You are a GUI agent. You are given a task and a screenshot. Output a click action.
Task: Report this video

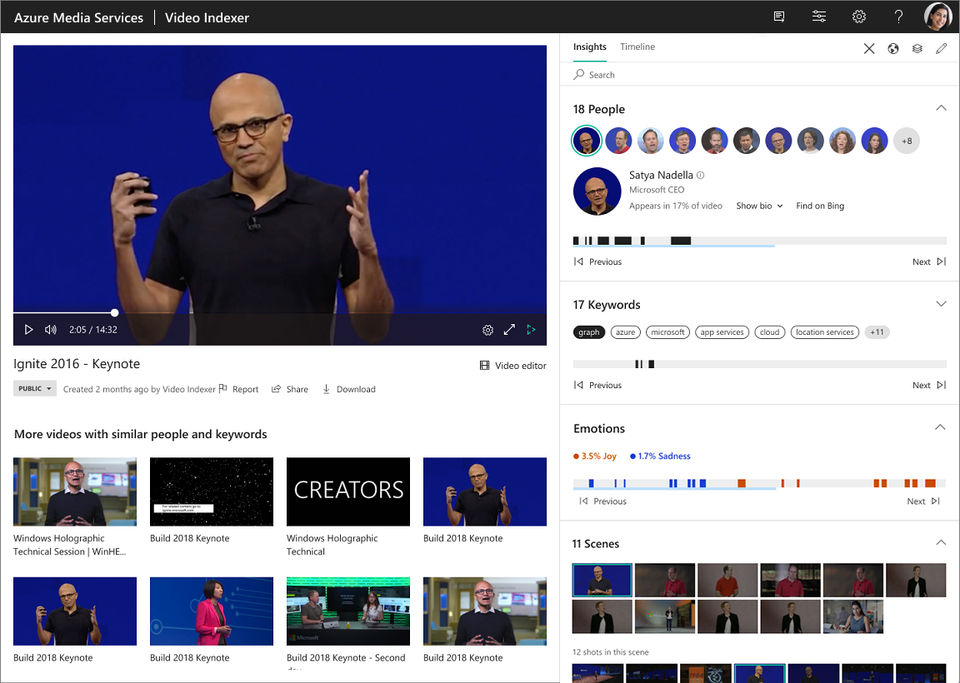pyautogui.click(x=238, y=389)
